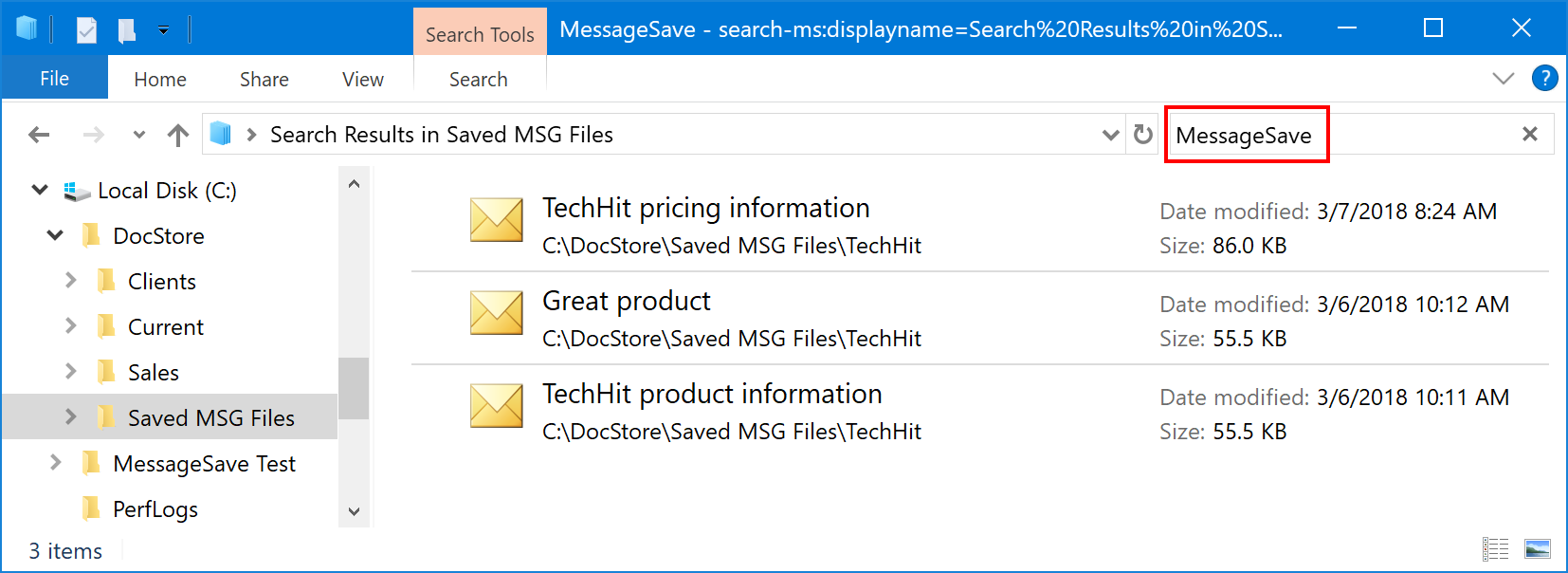
Task: Switch to Large icons view in status bar
Action: point(1538,548)
